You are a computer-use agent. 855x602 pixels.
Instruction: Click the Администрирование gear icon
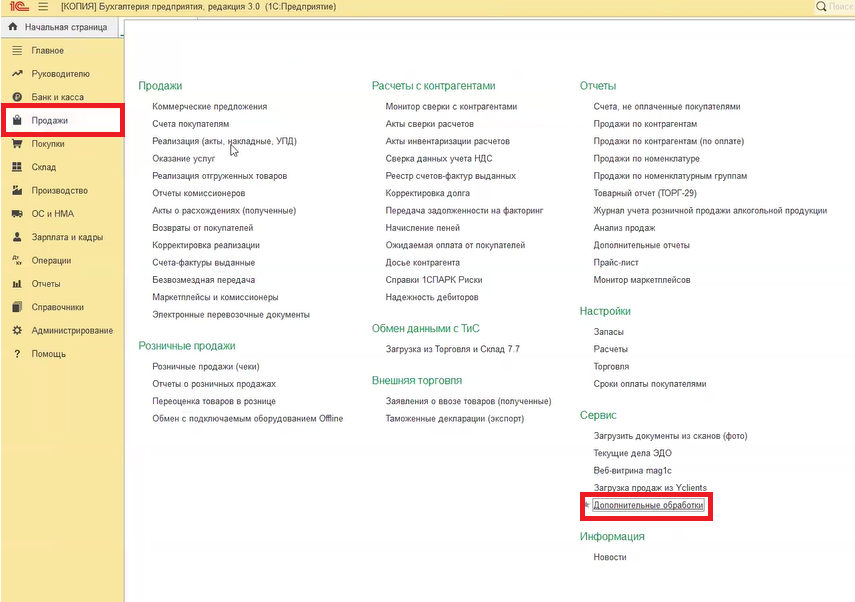point(17,330)
